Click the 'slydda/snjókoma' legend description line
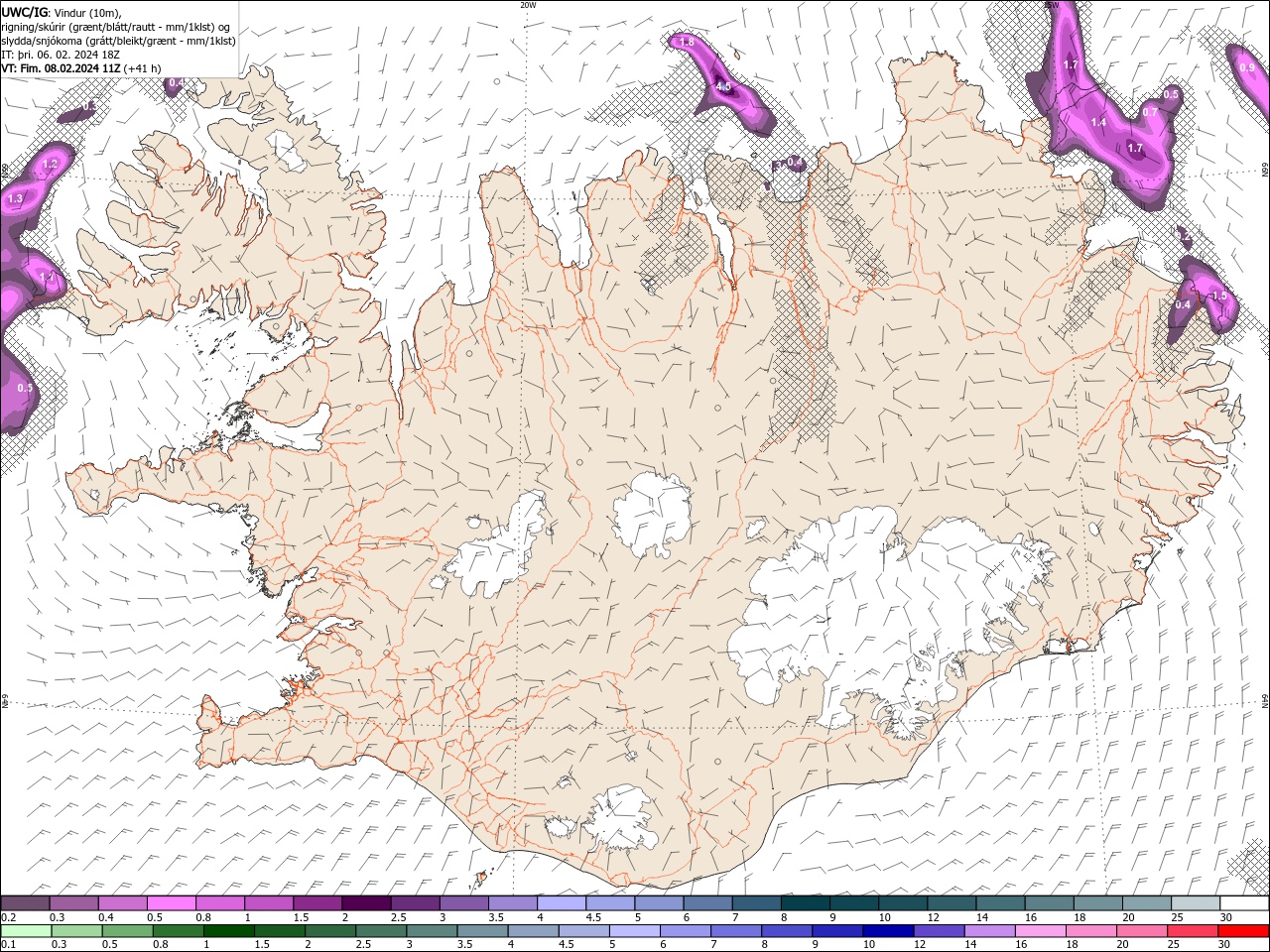1270x952 pixels. click(x=118, y=41)
